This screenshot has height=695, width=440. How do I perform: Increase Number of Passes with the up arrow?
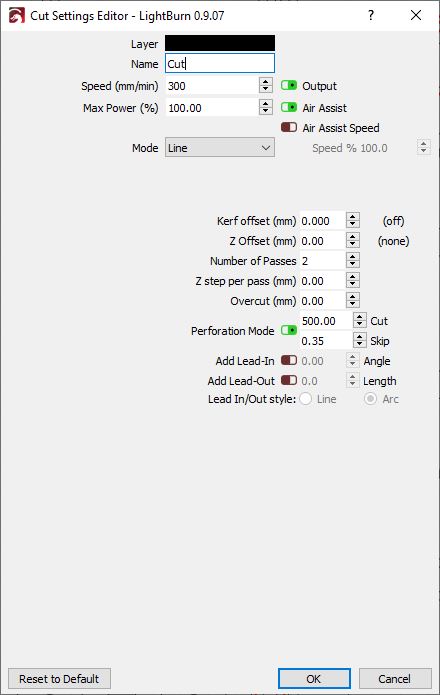[x=353, y=257]
